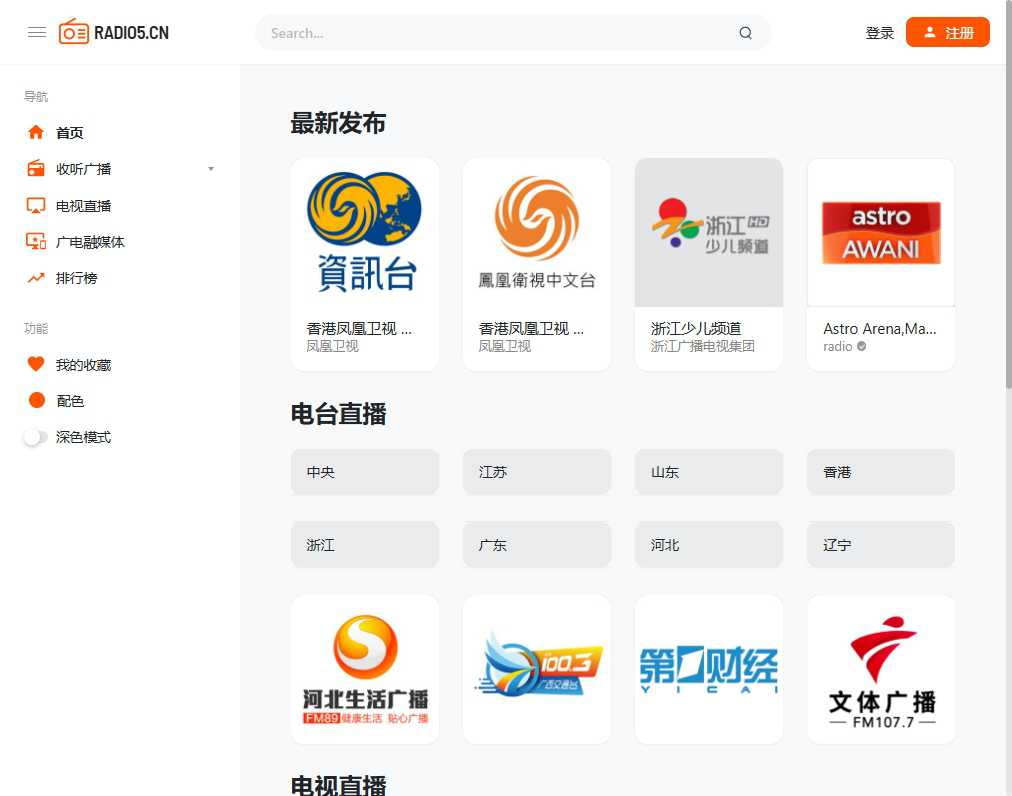The image size is (1012, 796).
Task: Open 电视直播 from the sidebar icon
Action: coord(37,205)
